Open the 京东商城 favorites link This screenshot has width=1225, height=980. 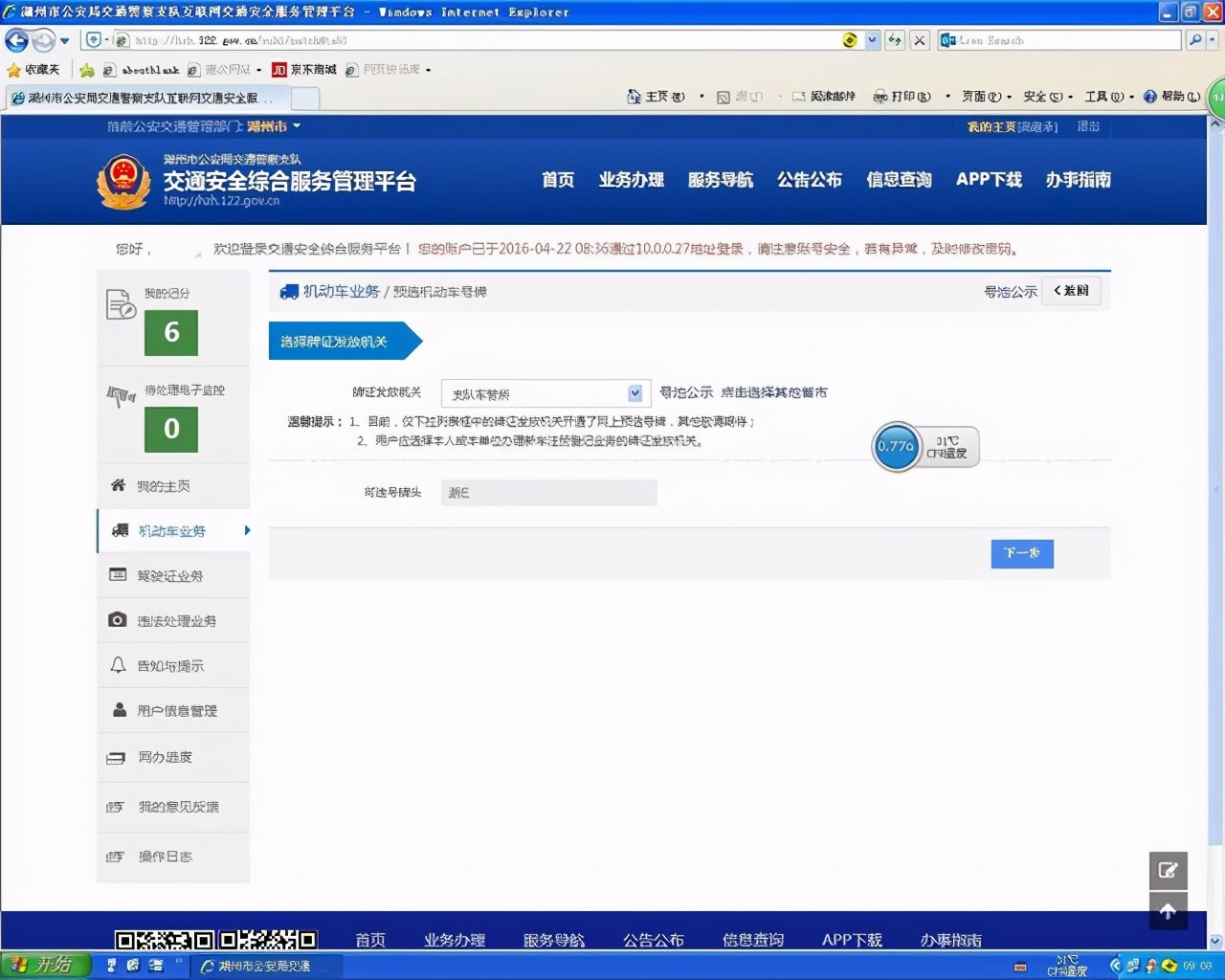304,70
